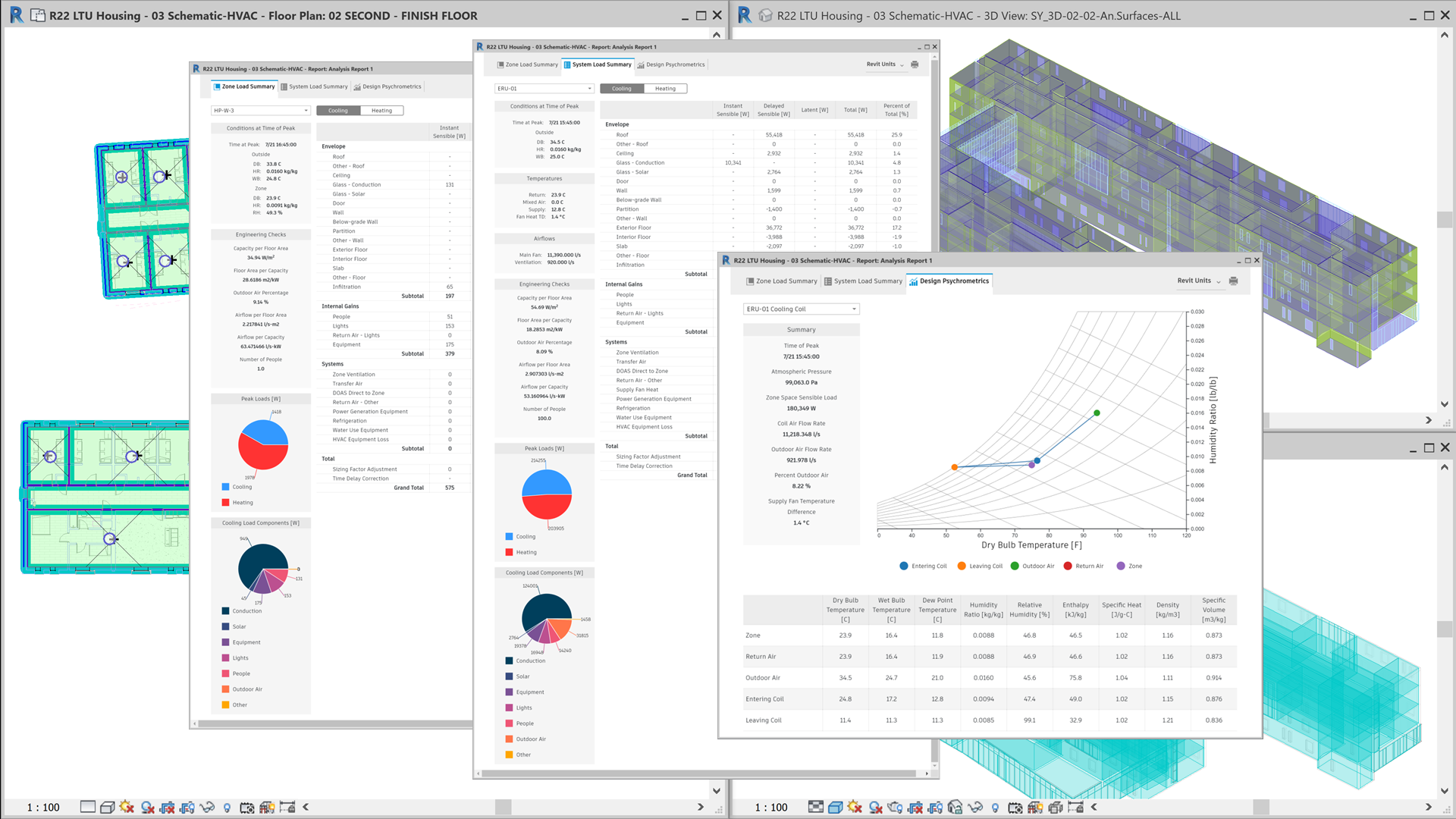Toggle Sun Path in floor plan view bar
1456x819 pixels.
(127, 808)
